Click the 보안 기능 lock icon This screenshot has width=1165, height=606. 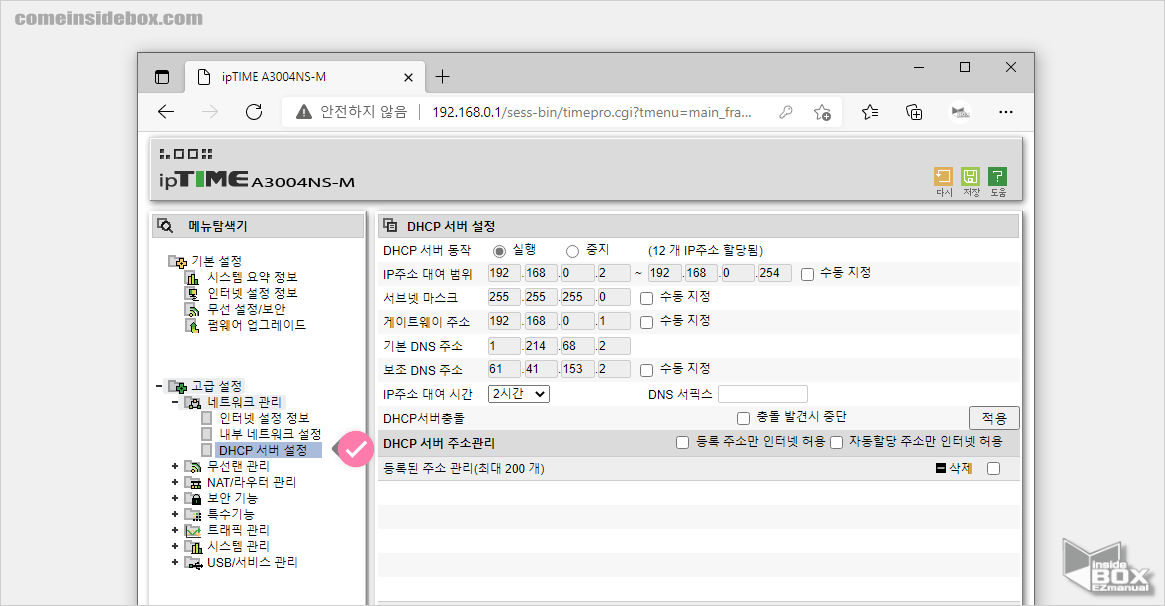pyautogui.click(x=193, y=498)
